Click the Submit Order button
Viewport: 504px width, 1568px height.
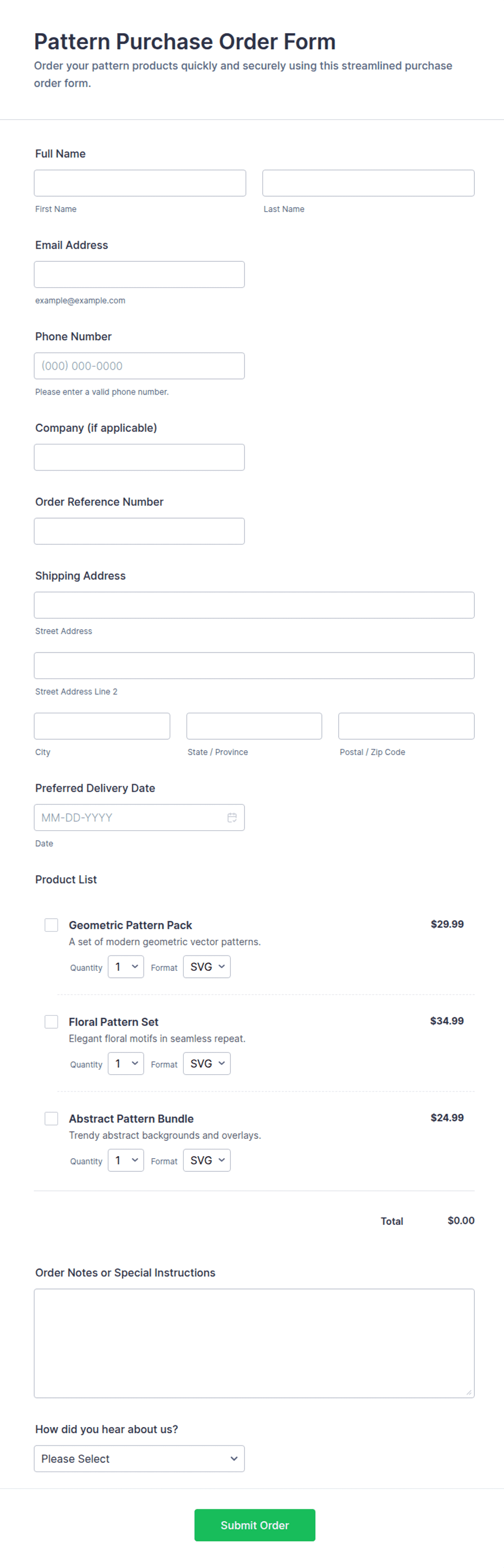pos(255,1525)
